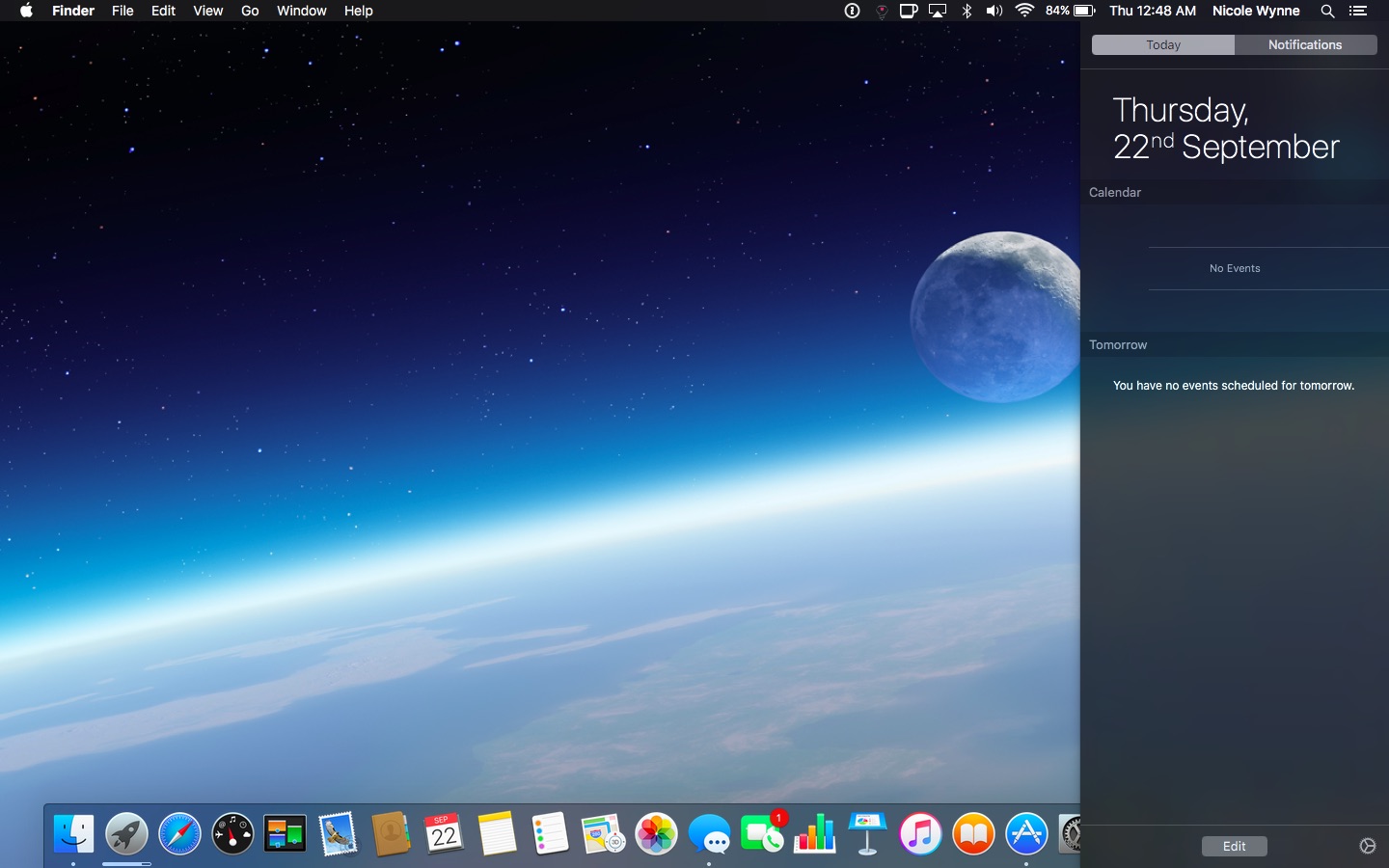Viewport: 1389px width, 868px height.
Task: Open the Keynote app in the Dock
Action: coord(867,834)
